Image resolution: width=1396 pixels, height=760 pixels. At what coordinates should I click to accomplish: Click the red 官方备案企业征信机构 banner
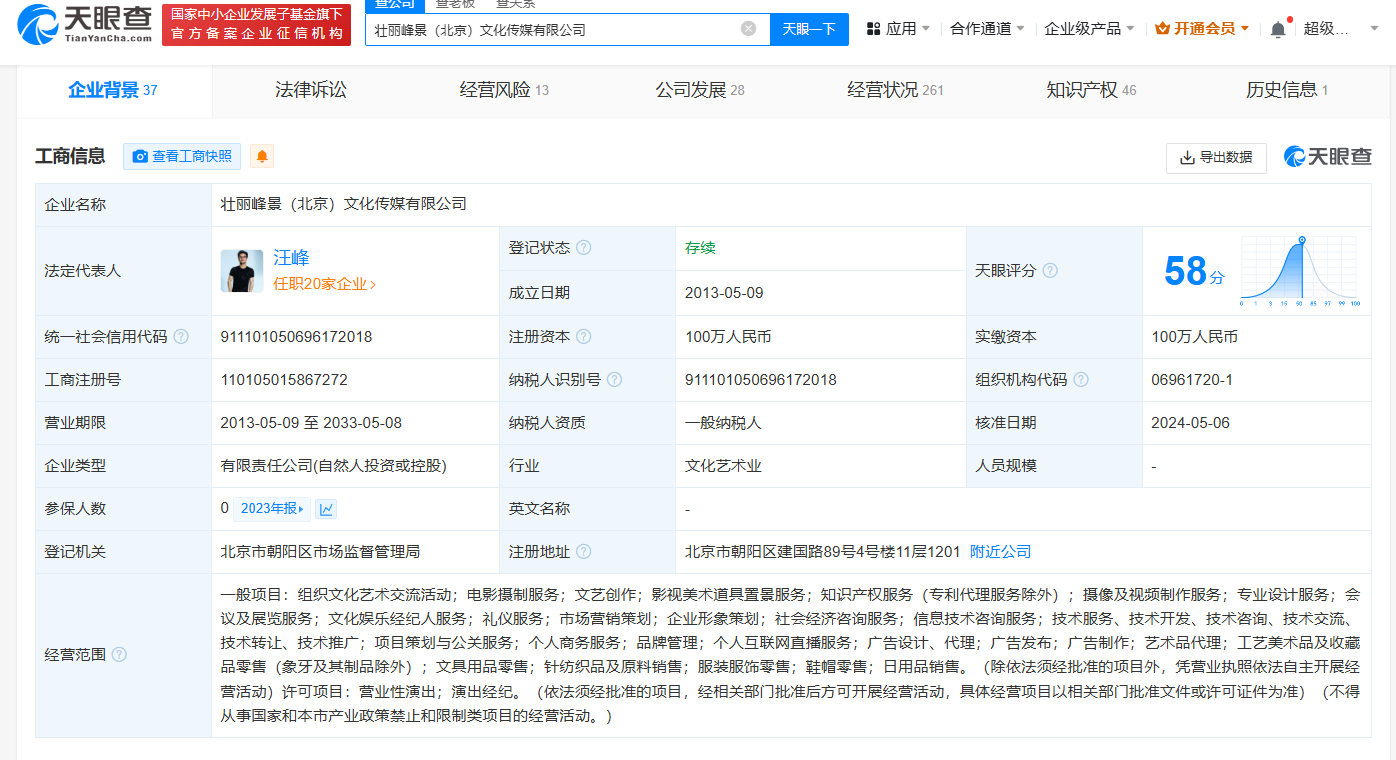tap(257, 24)
